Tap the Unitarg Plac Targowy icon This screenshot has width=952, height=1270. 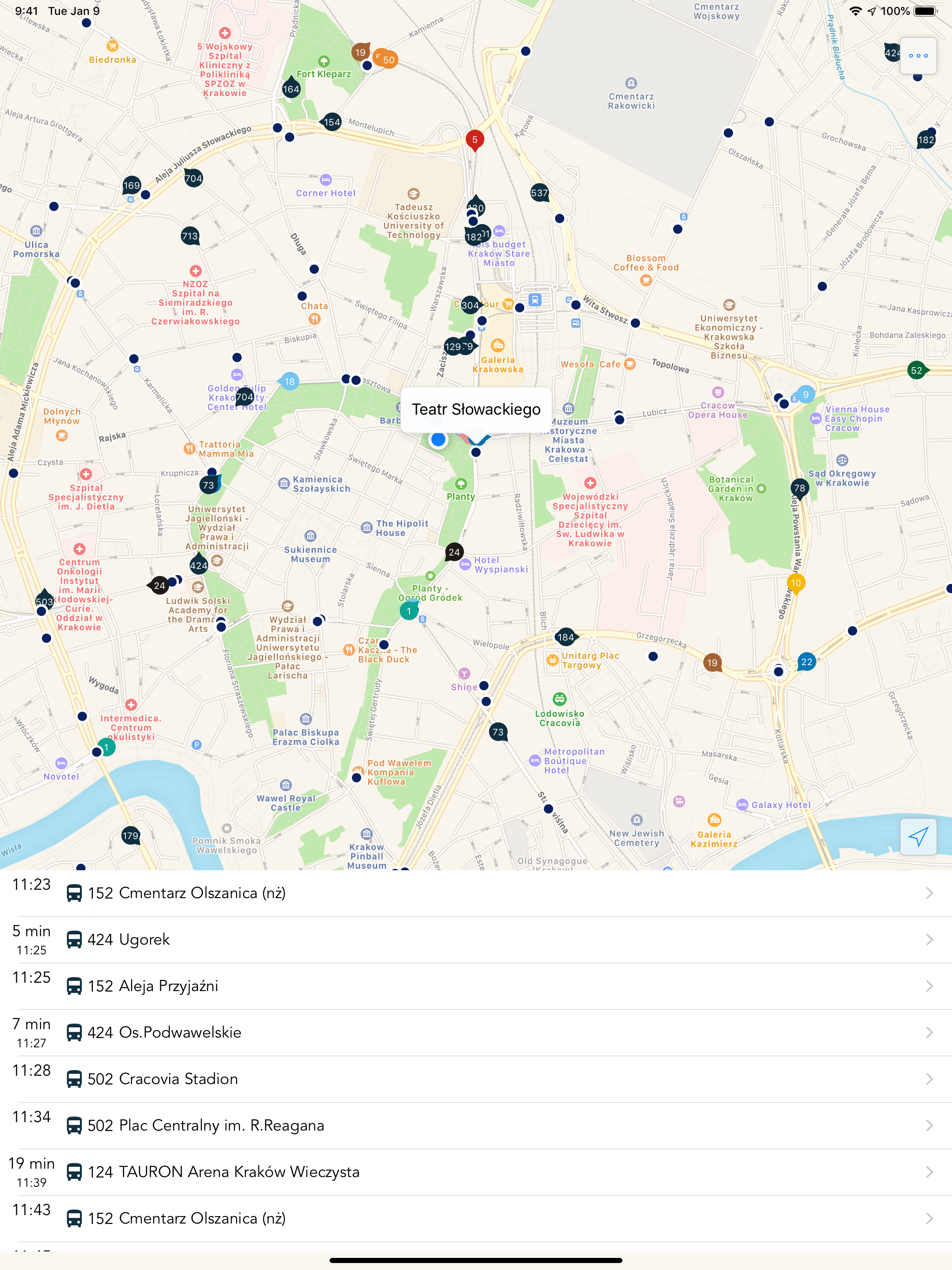(x=552, y=660)
